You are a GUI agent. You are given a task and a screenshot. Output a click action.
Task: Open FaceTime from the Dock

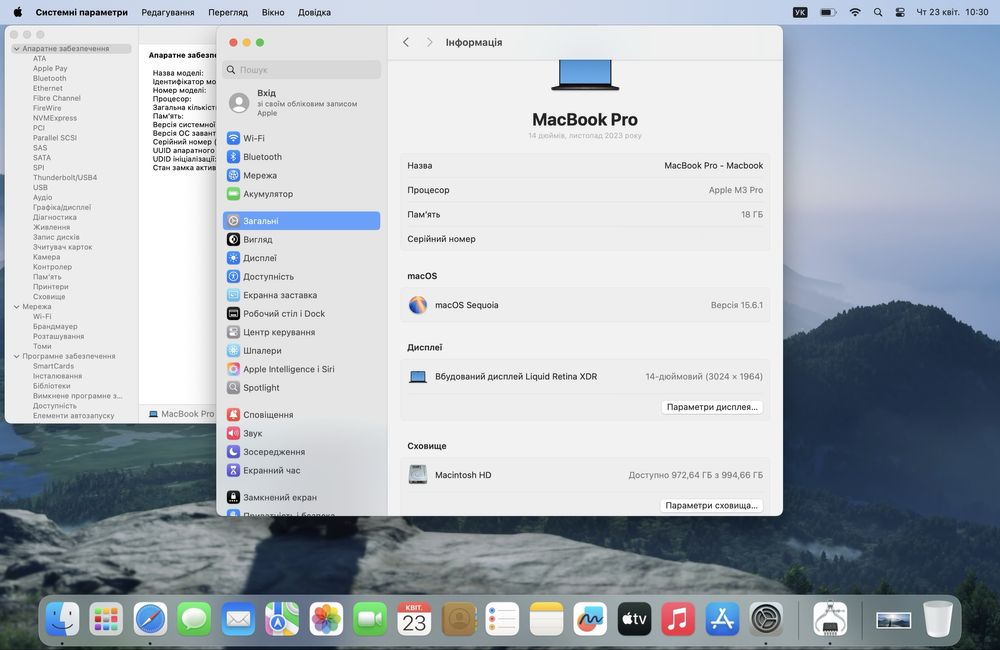click(x=370, y=619)
